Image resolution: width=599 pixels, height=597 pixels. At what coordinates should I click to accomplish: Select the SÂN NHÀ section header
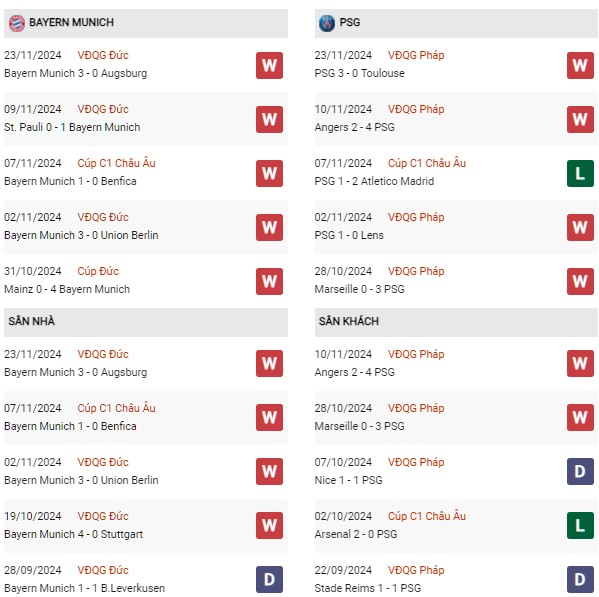146,322
